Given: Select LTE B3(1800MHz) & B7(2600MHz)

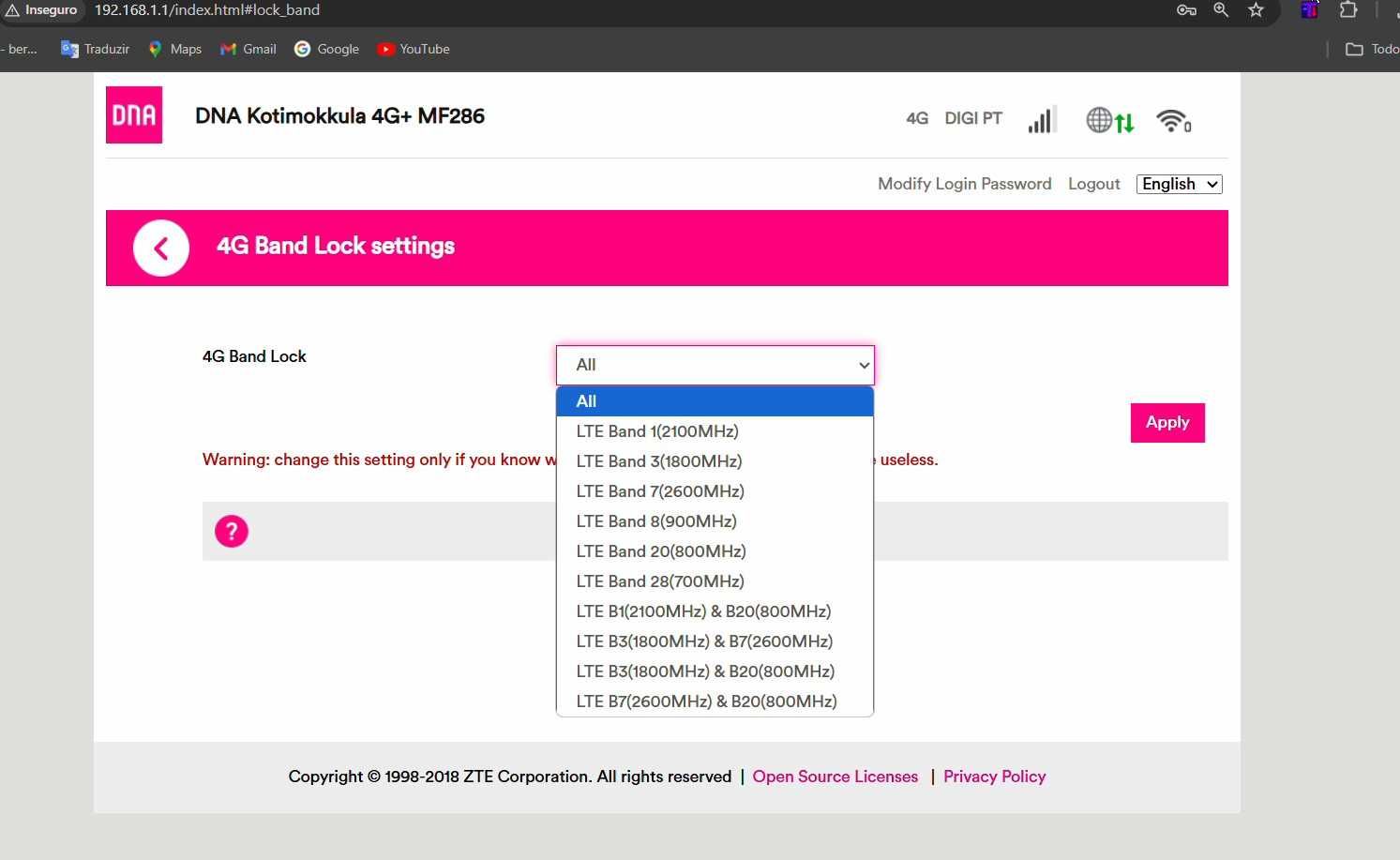Looking at the screenshot, I should click(x=715, y=641).
